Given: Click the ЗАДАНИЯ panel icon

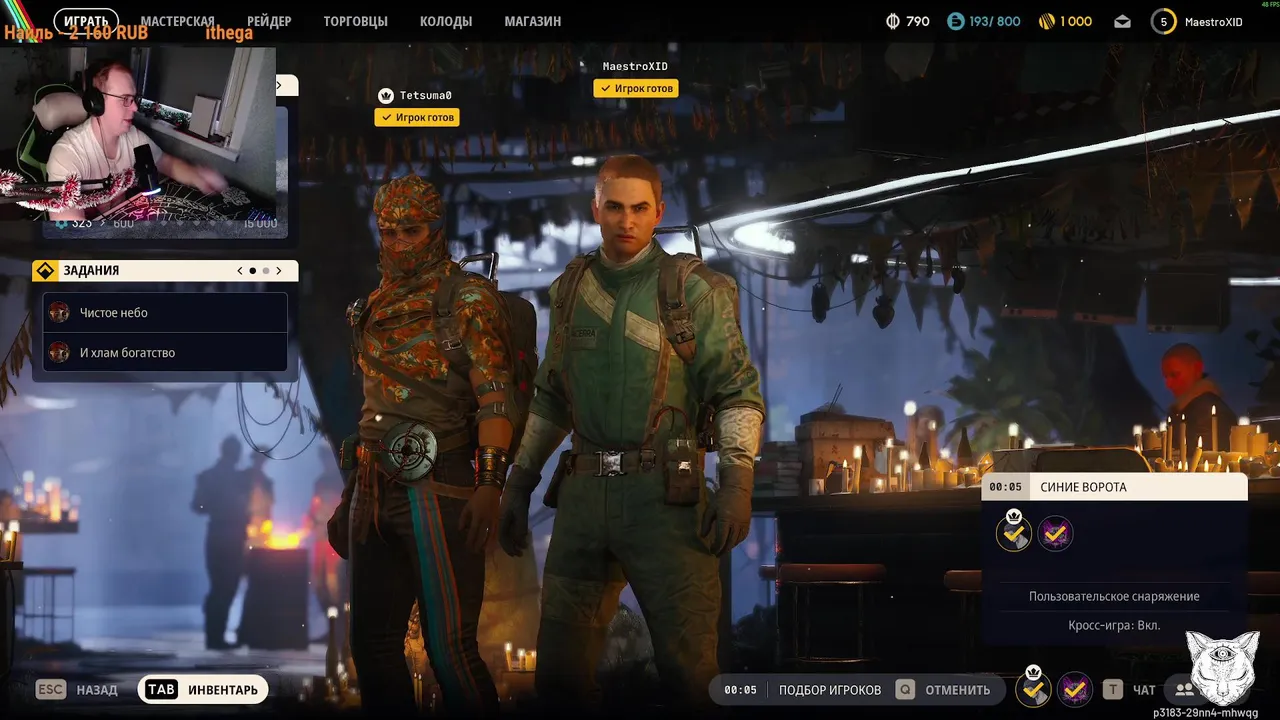Looking at the screenshot, I should (x=46, y=271).
